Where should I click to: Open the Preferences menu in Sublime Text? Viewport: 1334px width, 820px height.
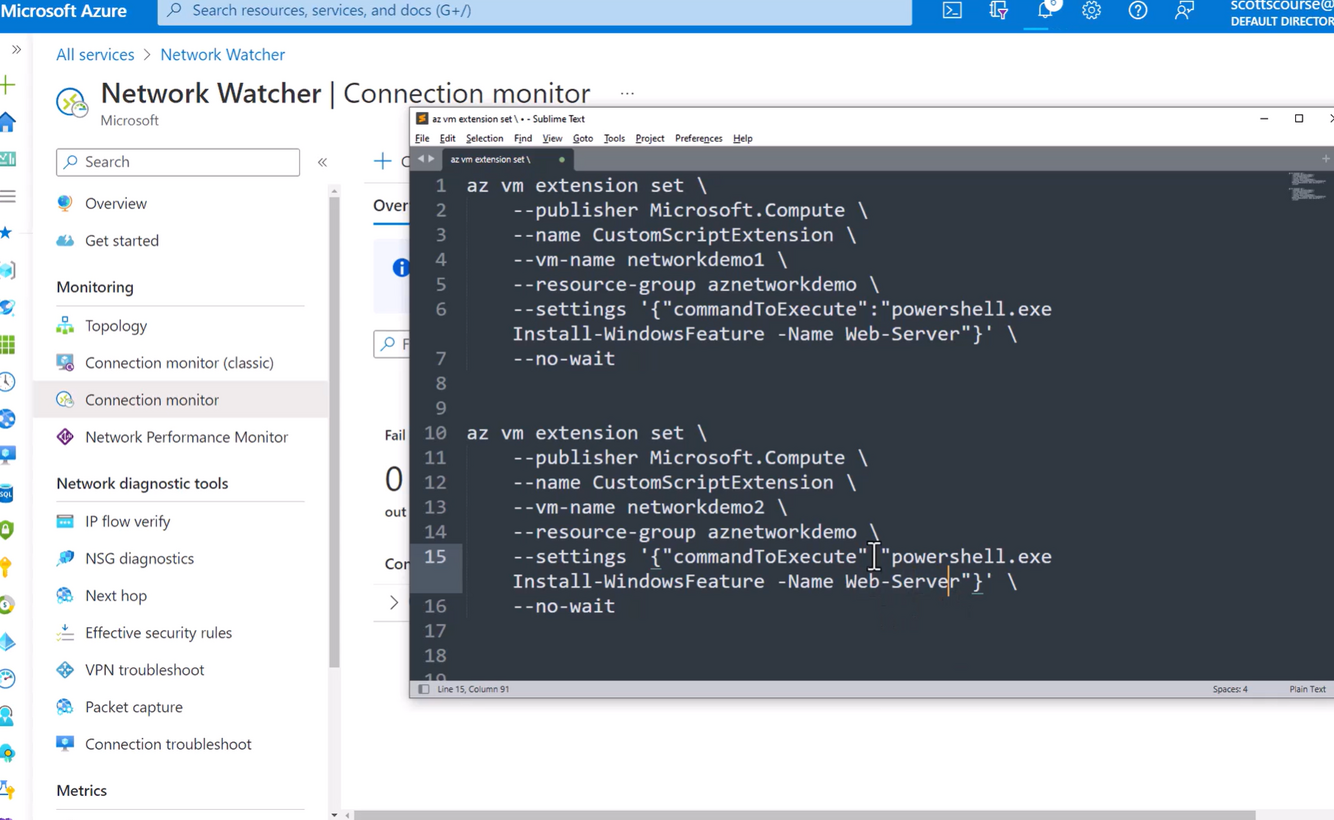(x=698, y=138)
